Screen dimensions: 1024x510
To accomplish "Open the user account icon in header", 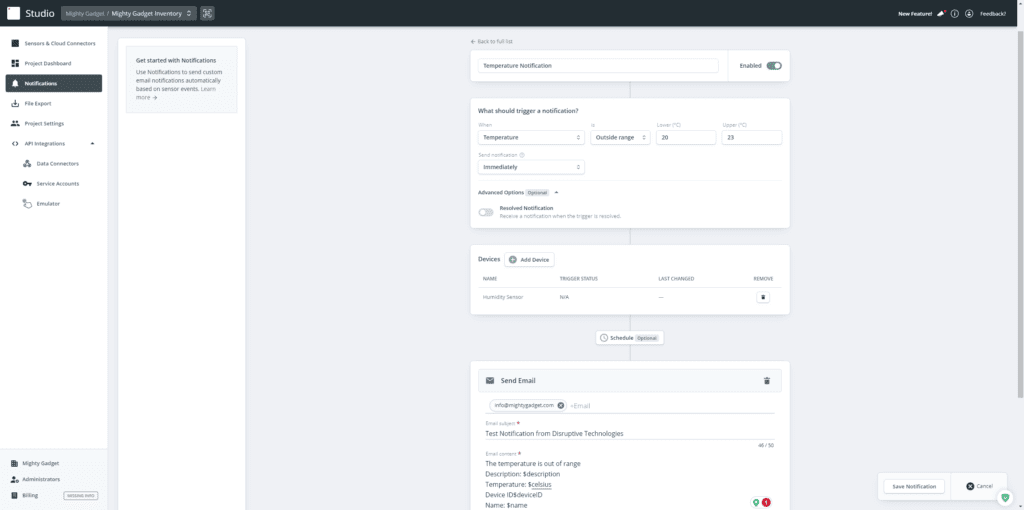I will click(969, 14).
